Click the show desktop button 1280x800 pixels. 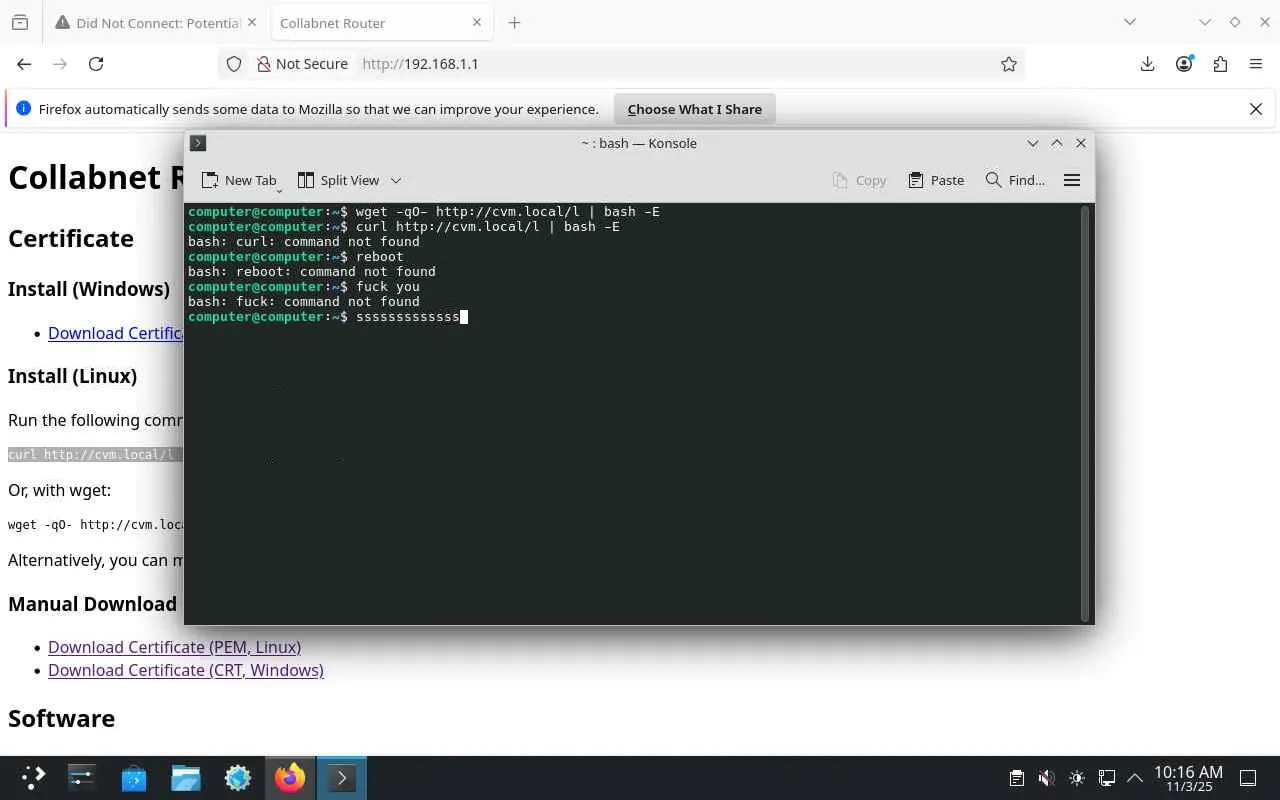tap(1248, 778)
